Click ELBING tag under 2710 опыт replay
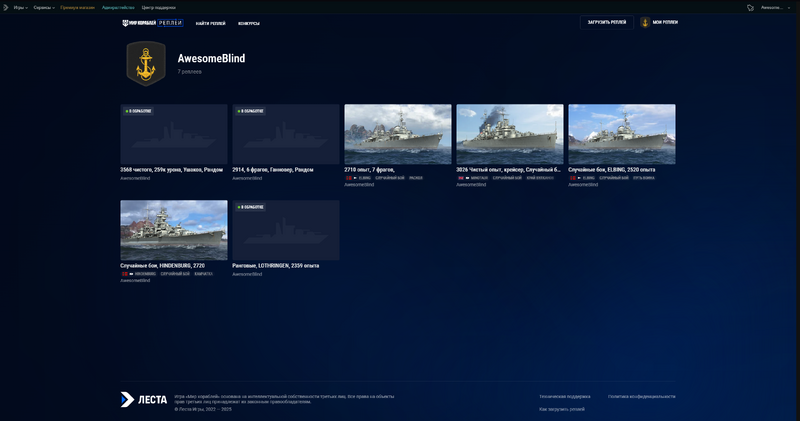This screenshot has width=800, height=421. coord(364,178)
